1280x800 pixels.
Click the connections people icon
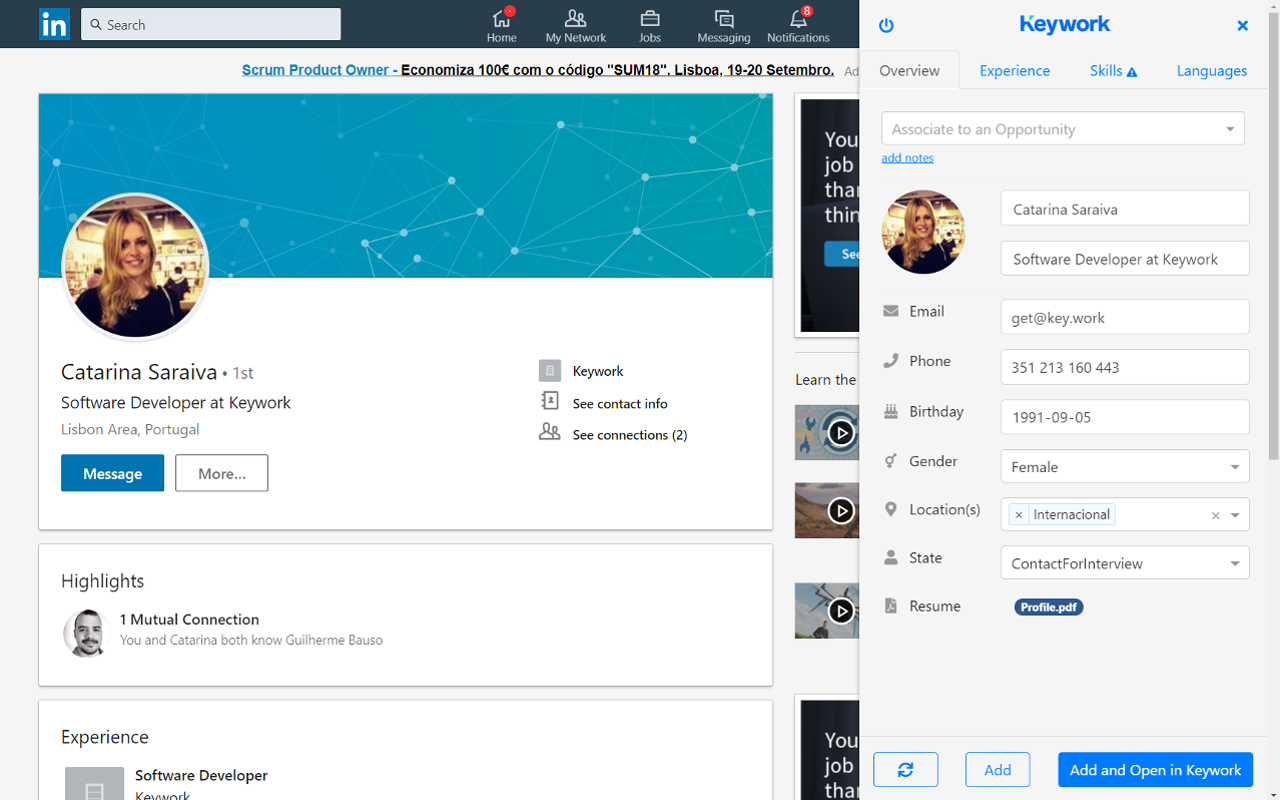click(550, 432)
